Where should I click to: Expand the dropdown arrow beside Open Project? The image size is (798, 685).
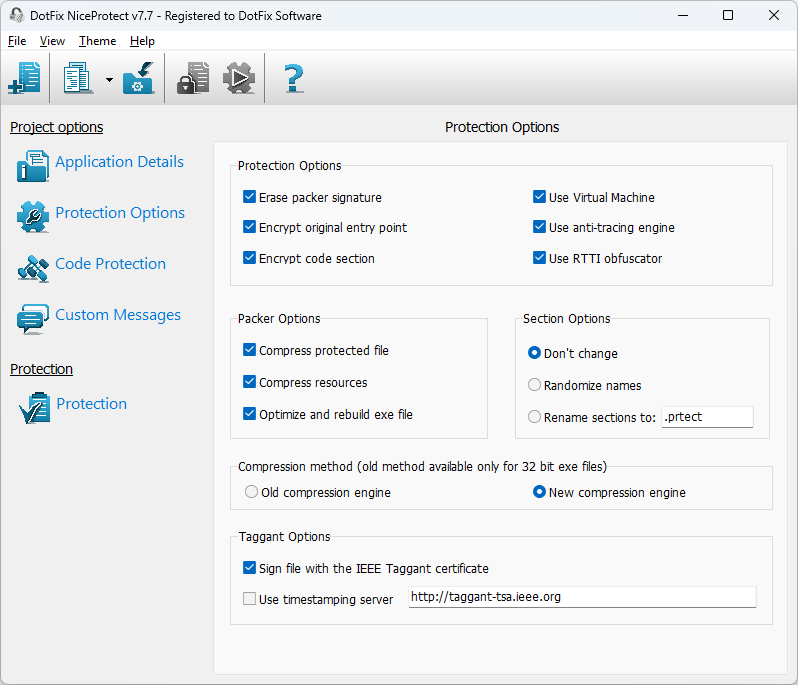click(109, 79)
